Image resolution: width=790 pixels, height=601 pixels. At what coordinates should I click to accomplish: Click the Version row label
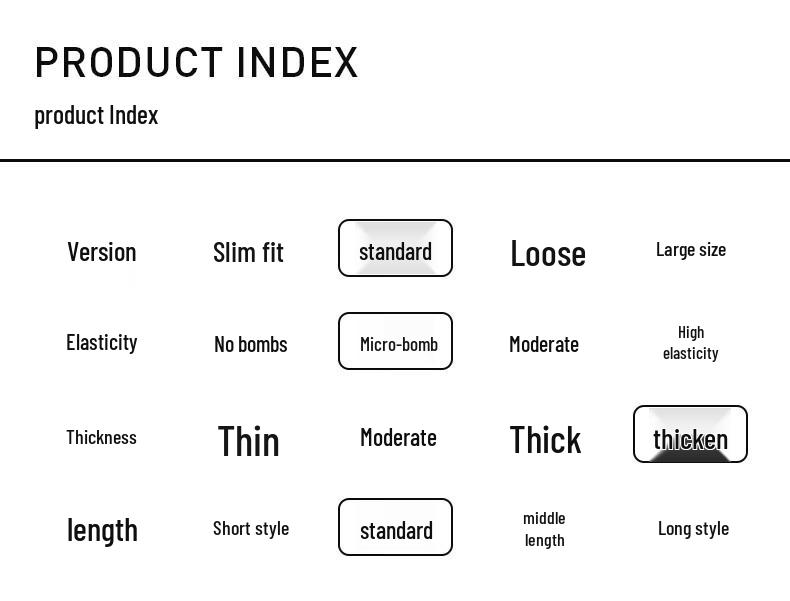(101, 252)
